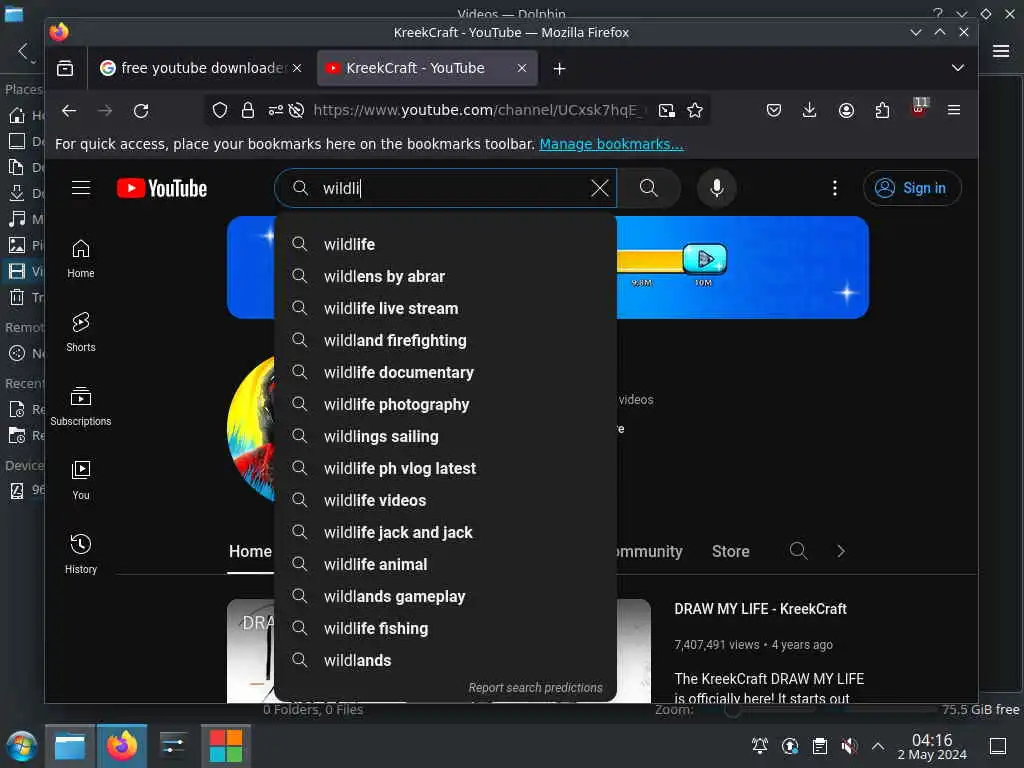Open Subscriptions in YouTube sidebar
This screenshot has width=1024, height=768.
80,406
